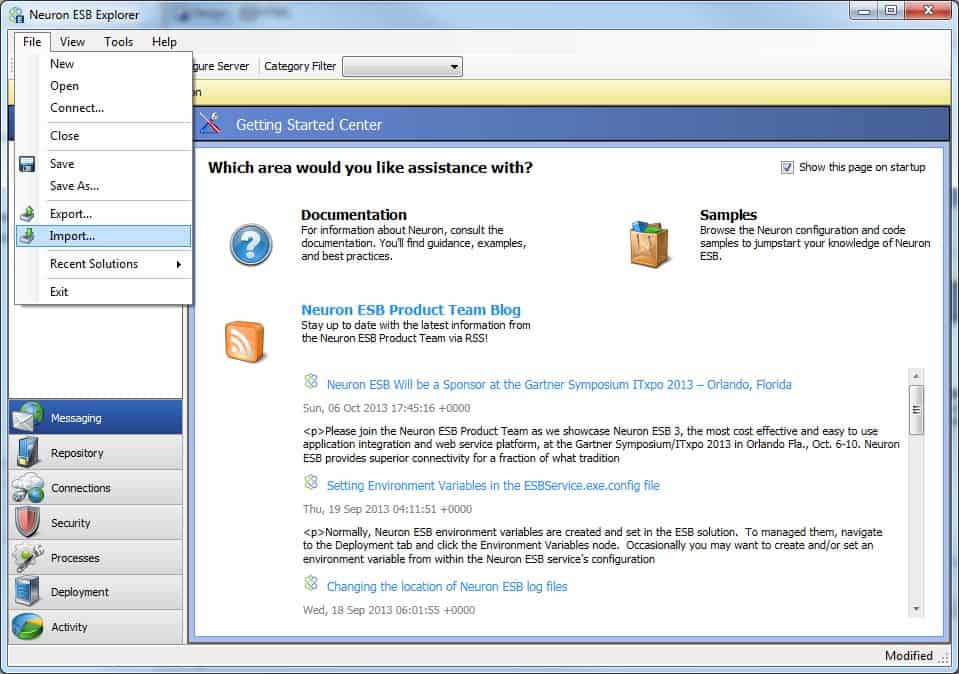Open the Neuron ESB Product Team Blog link
Viewport: 959px width, 674px height.
click(x=411, y=309)
